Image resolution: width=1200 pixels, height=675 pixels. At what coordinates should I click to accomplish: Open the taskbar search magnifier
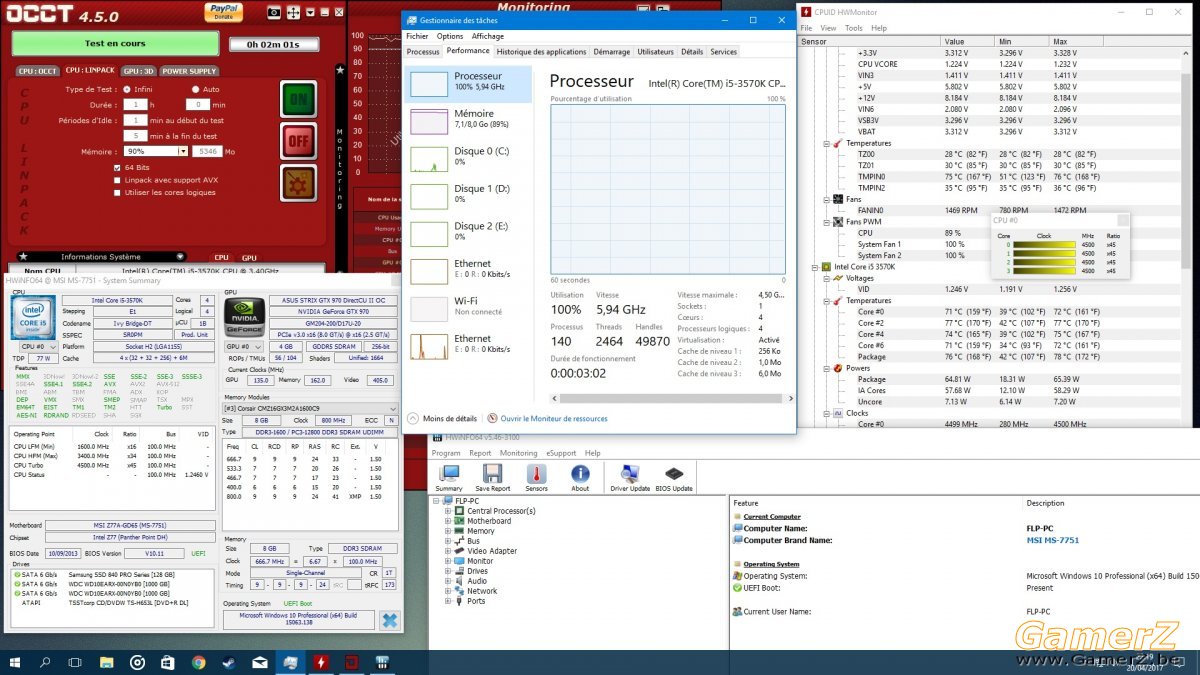click(46, 662)
